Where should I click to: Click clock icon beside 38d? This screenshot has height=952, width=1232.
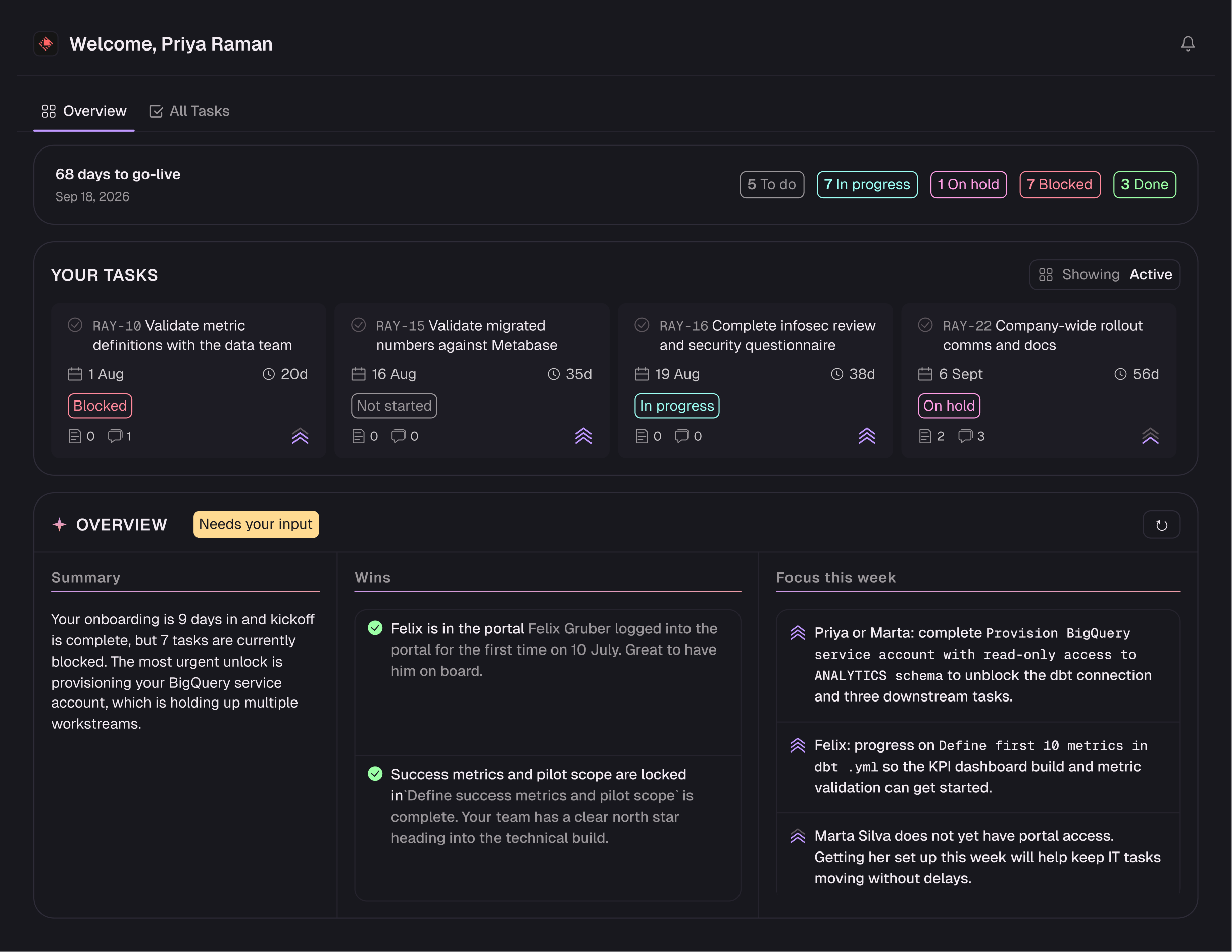(x=837, y=374)
